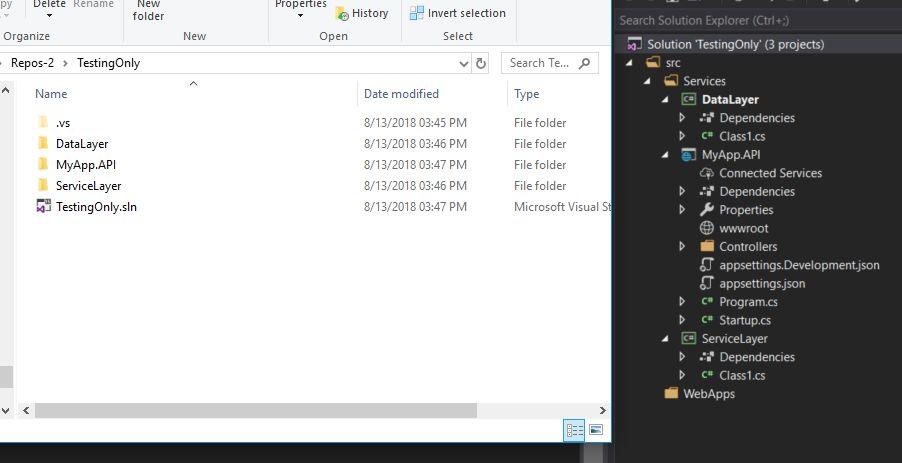Click the horizontal scrollbar left arrow

click(25, 410)
